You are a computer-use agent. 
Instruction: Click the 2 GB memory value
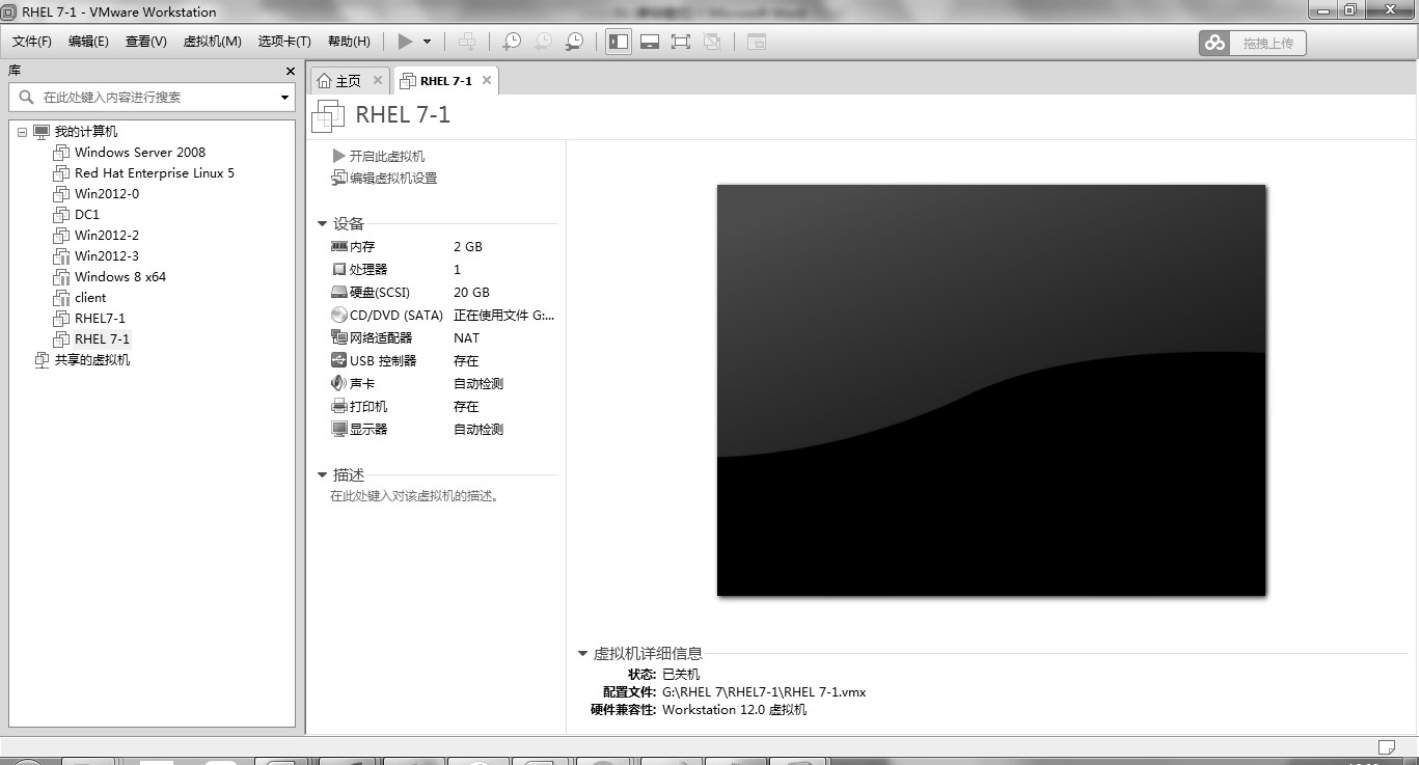pos(468,246)
